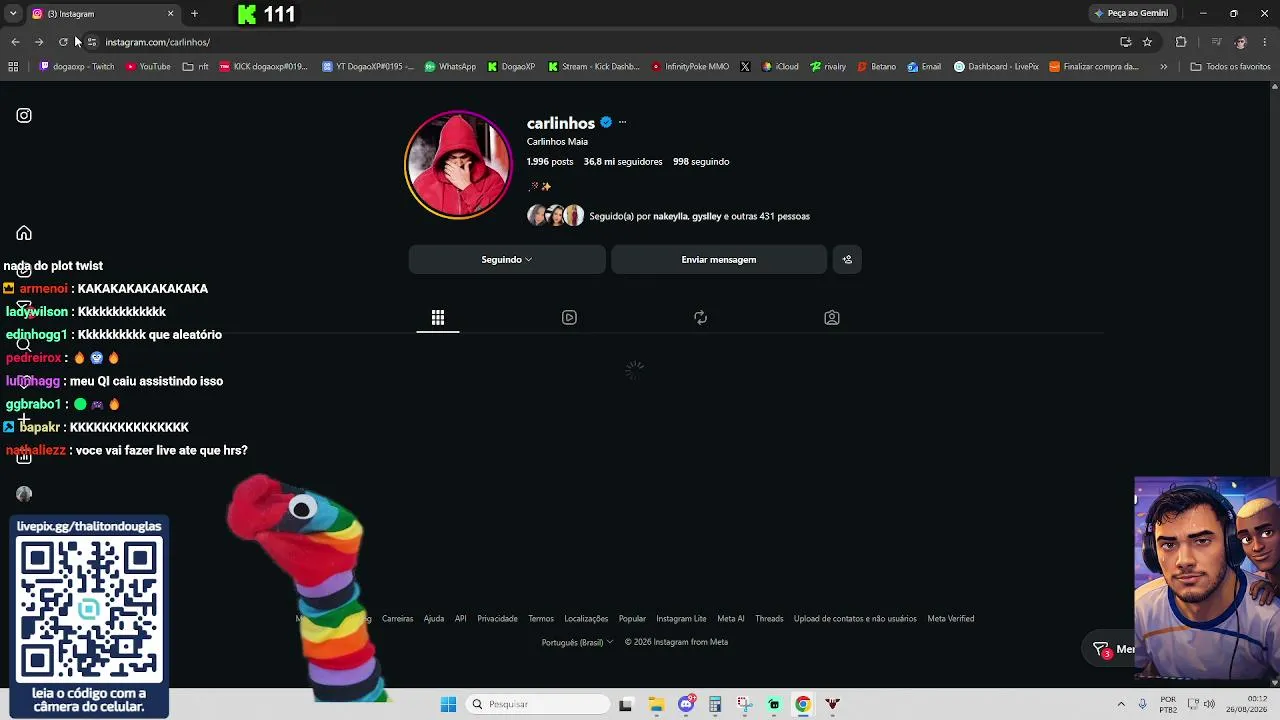This screenshot has width=1280, height=720.
Task: Open the Instagram Lite footer link
Action: [681, 619]
